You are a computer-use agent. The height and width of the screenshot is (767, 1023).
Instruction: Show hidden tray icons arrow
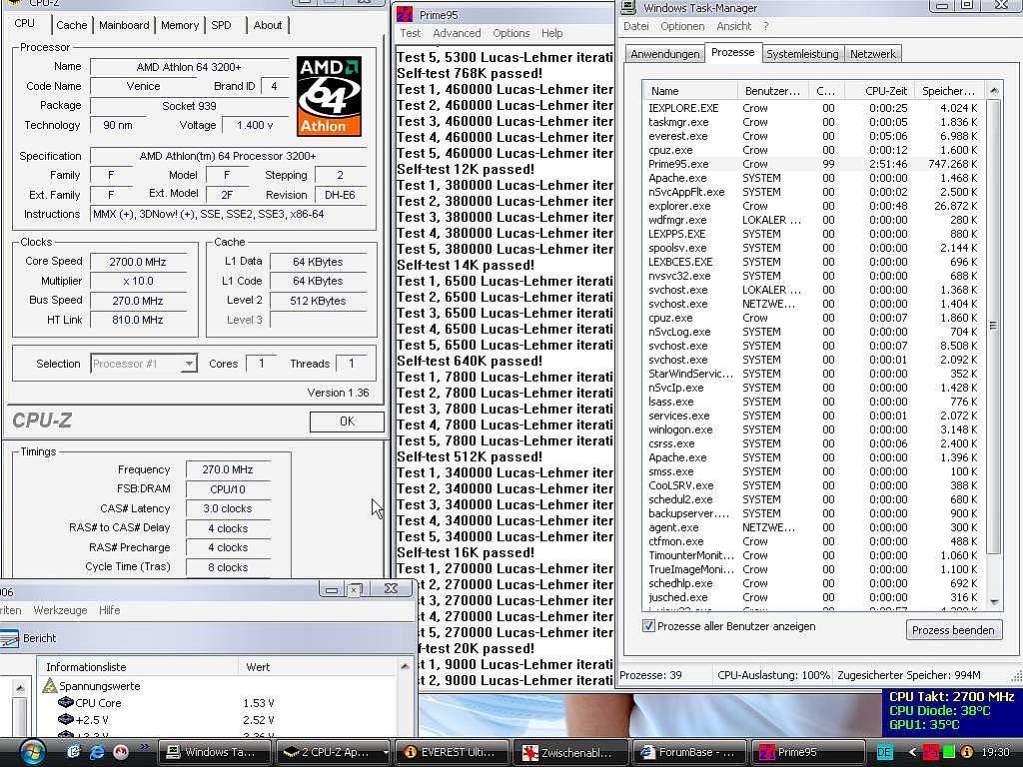(912, 753)
